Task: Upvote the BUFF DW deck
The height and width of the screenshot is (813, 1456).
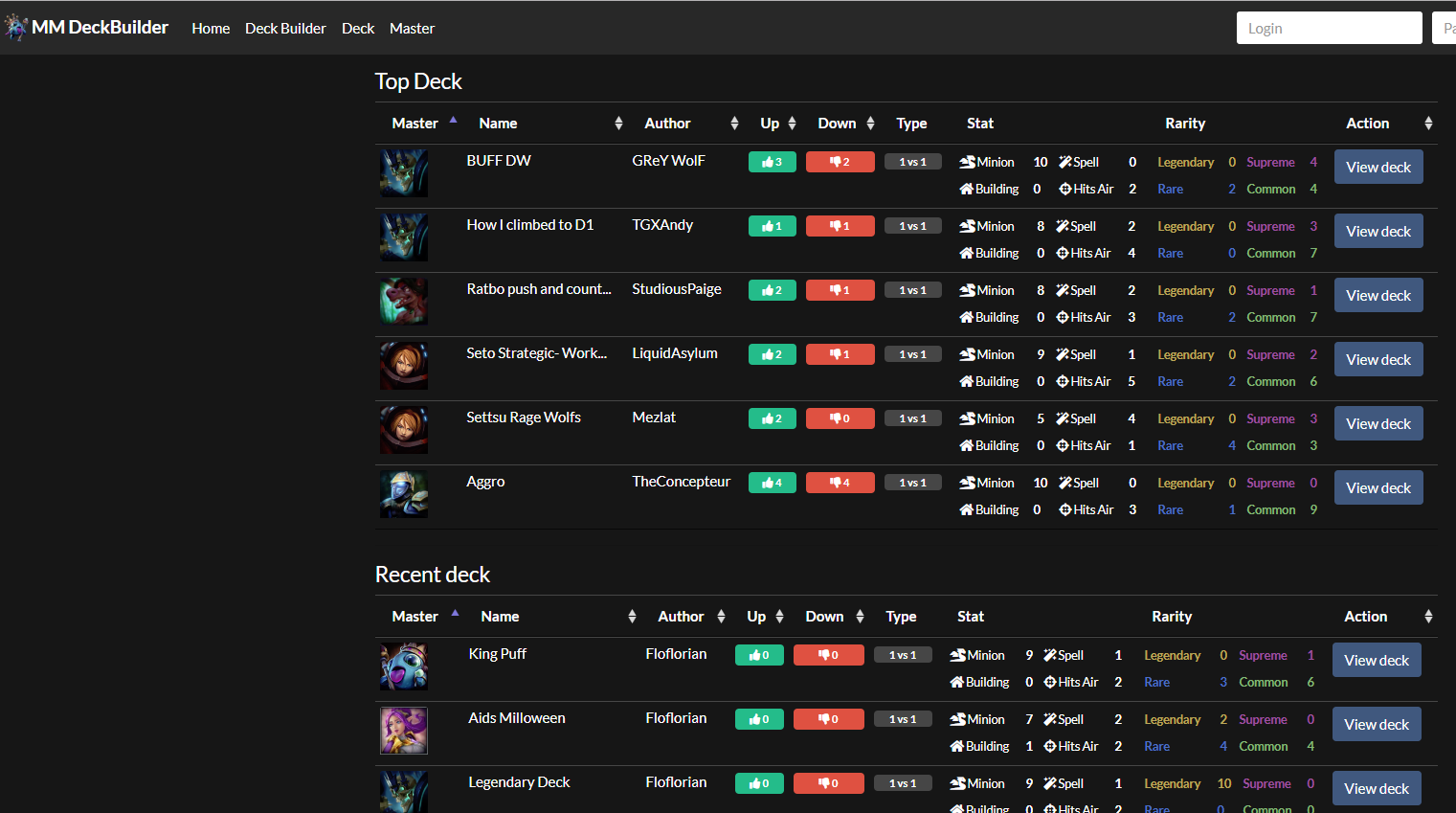Action: (773, 162)
